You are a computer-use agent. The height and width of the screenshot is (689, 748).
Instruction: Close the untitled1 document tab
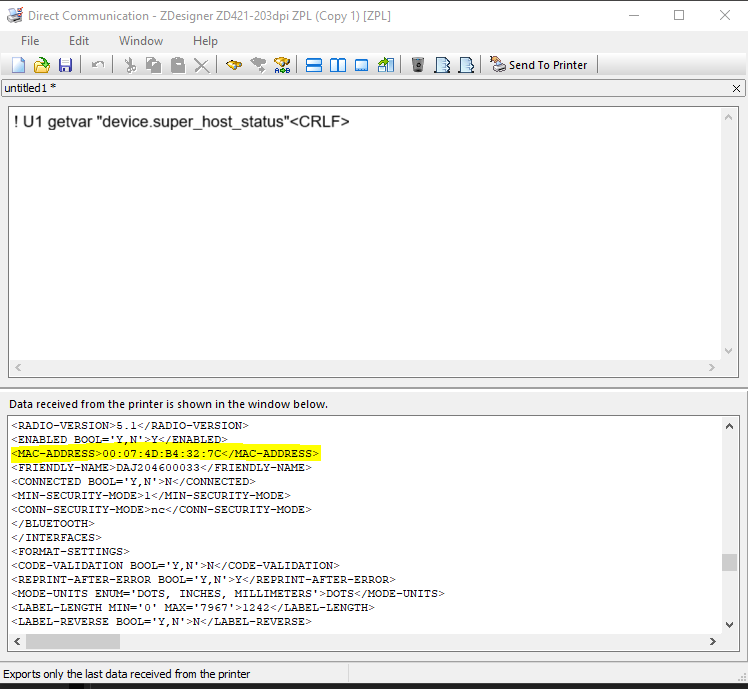[737, 88]
